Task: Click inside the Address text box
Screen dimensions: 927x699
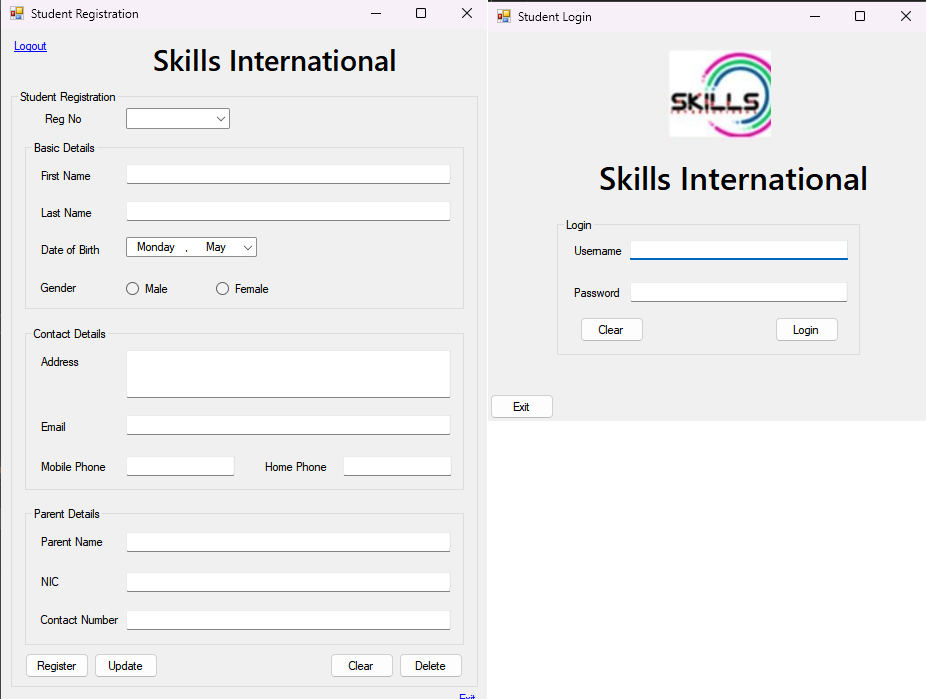Action: tap(289, 374)
